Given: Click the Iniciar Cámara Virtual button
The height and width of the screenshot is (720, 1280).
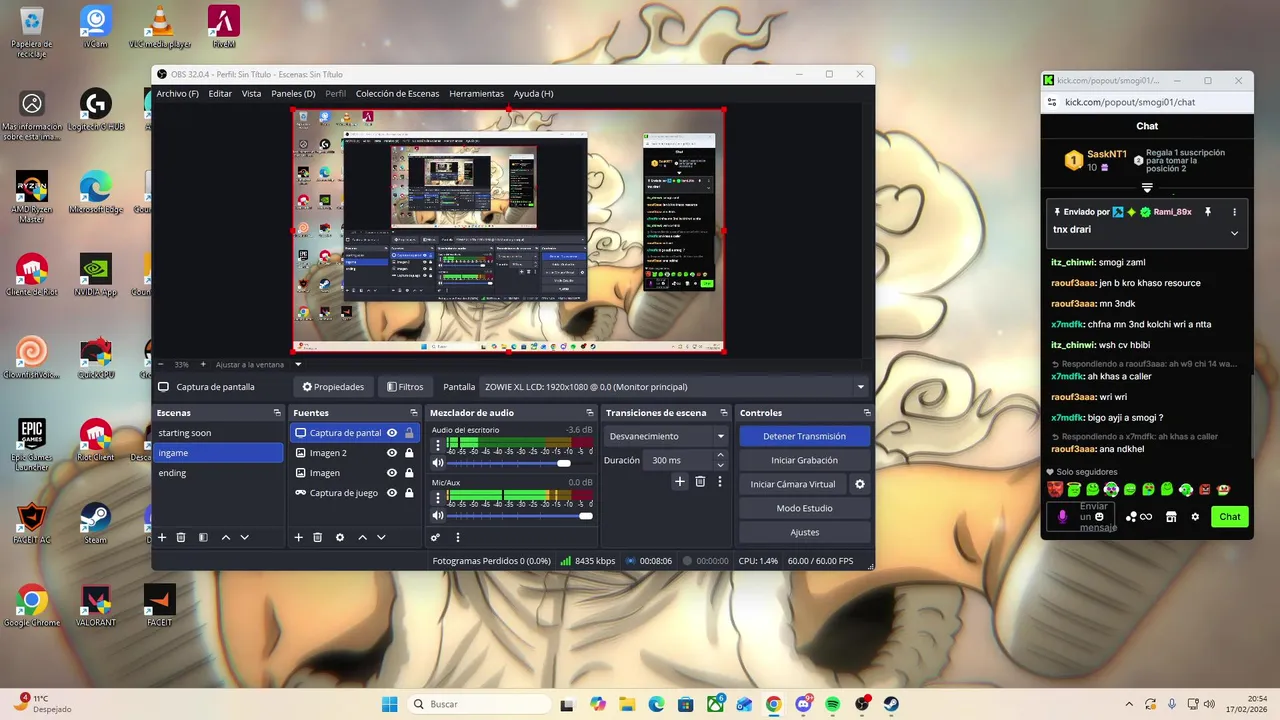Looking at the screenshot, I should (x=793, y=484).
